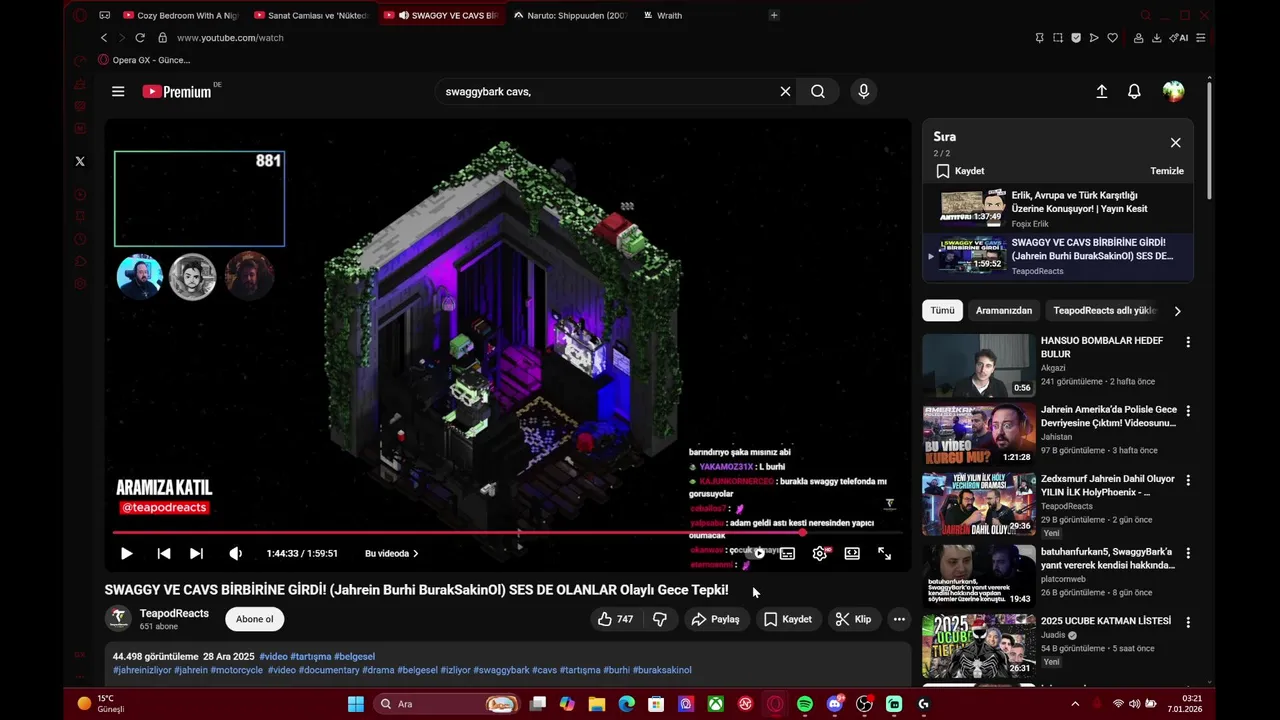
Task: Open TeapodReacts channel name link
Action: [174, 613]
